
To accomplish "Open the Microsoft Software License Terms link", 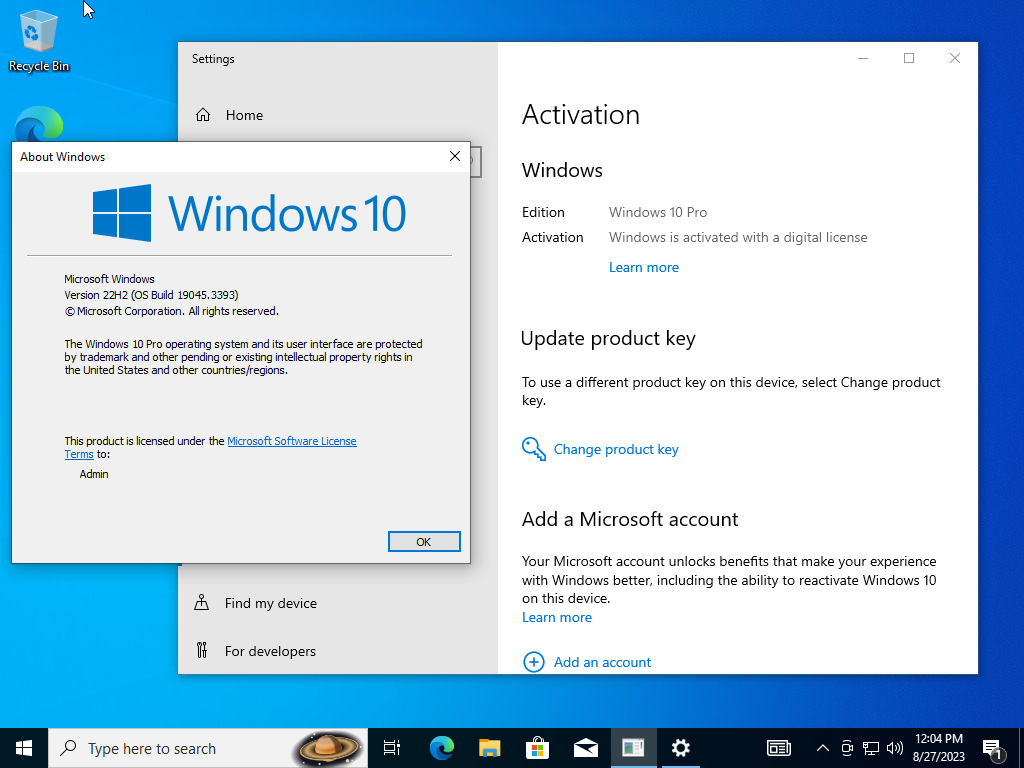I will pos(291,441).
